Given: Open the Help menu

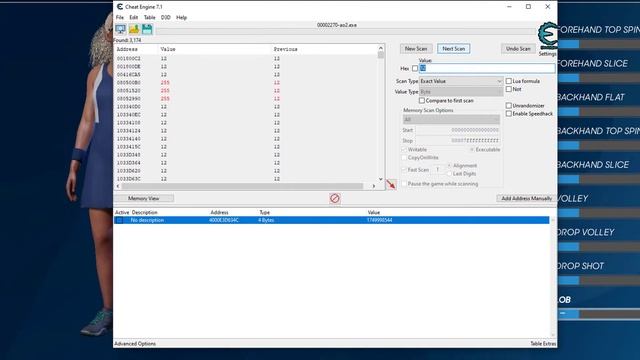Looking at the screenshot, I should coord(182,18).
